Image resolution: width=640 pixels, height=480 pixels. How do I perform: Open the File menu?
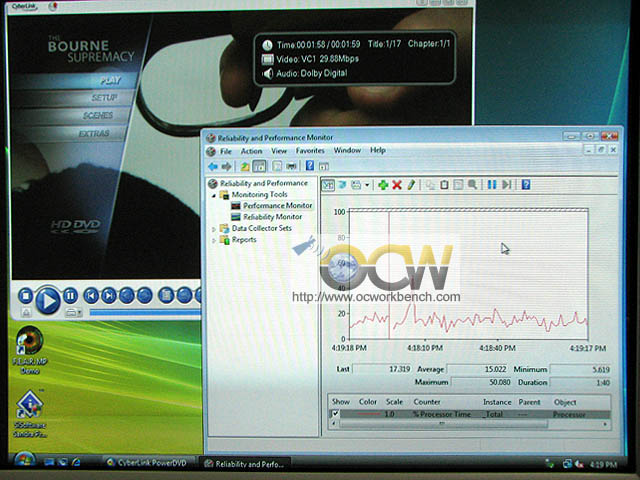tap(226, 151)
